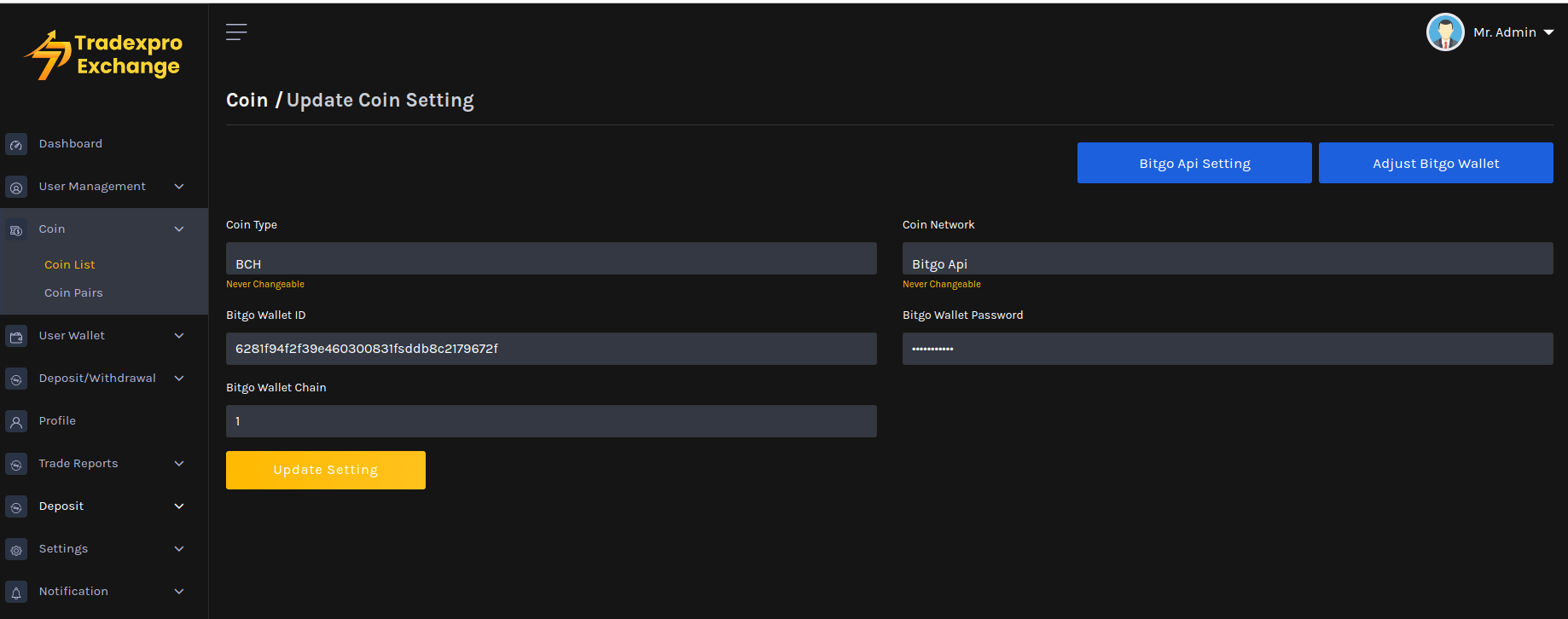1568x619 pixels.
Task: Click the Dashboard speedometer icon
Action: pyautogui.click(x=16, y=145)
